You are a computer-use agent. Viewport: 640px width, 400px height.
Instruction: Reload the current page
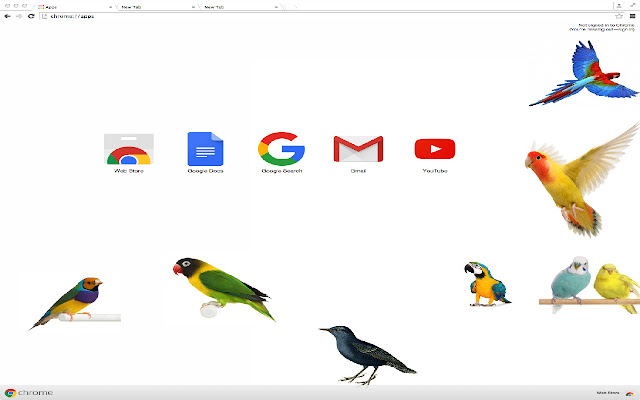coord(31,16)
